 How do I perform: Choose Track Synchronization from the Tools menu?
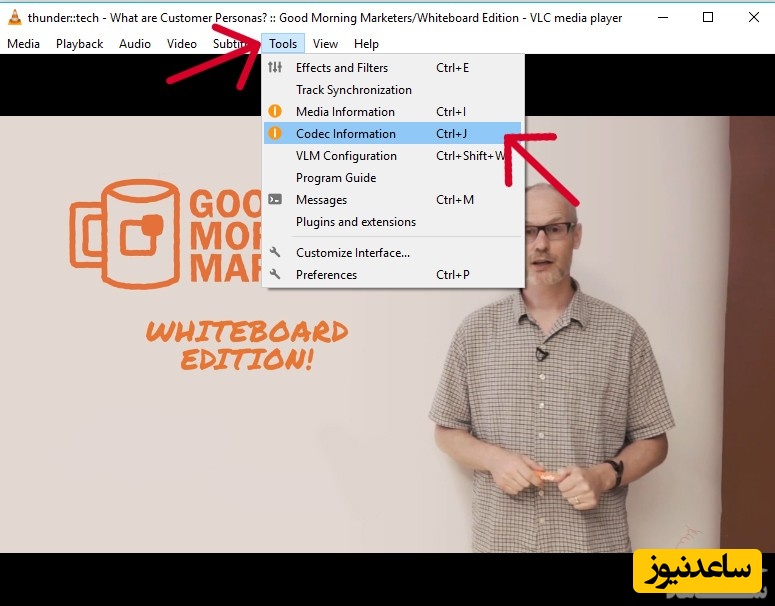pyautogui.click(x=353, y=90)
